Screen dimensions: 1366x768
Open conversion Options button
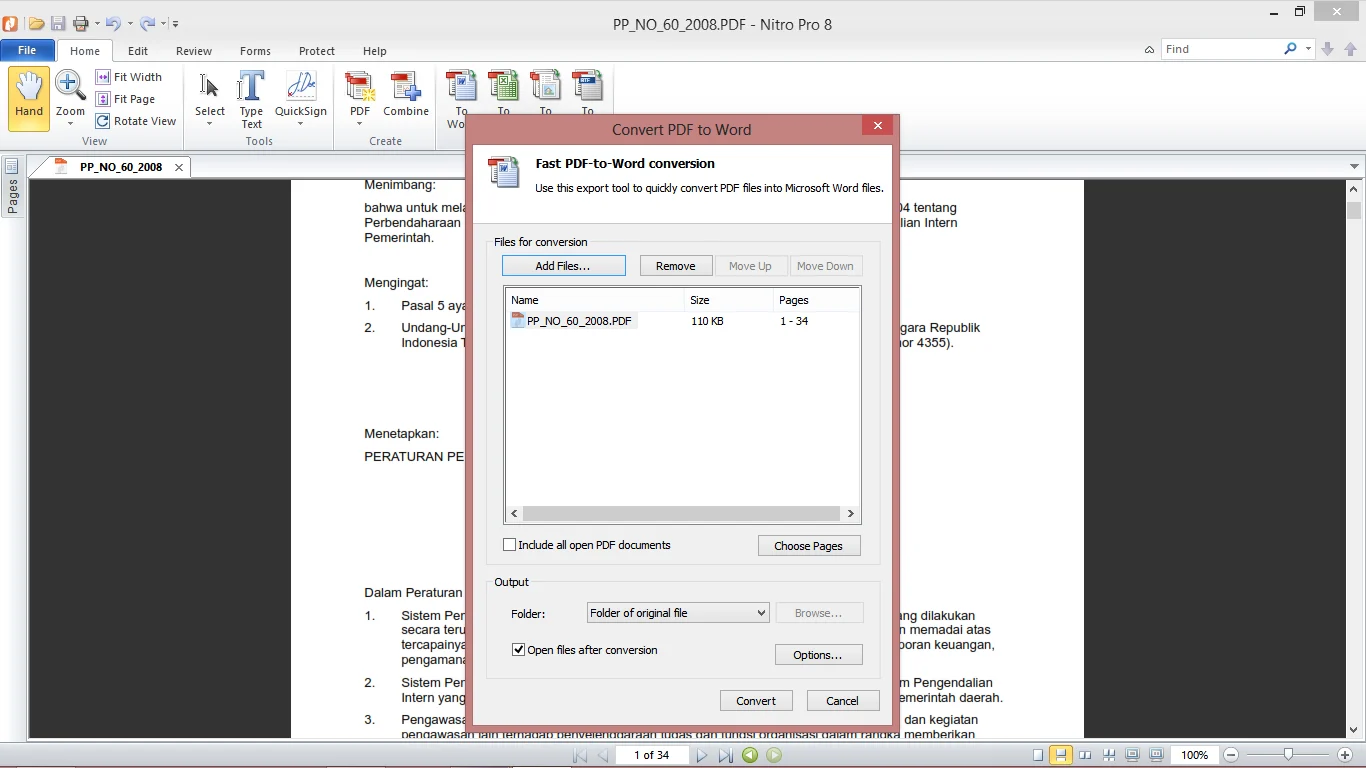818,655
